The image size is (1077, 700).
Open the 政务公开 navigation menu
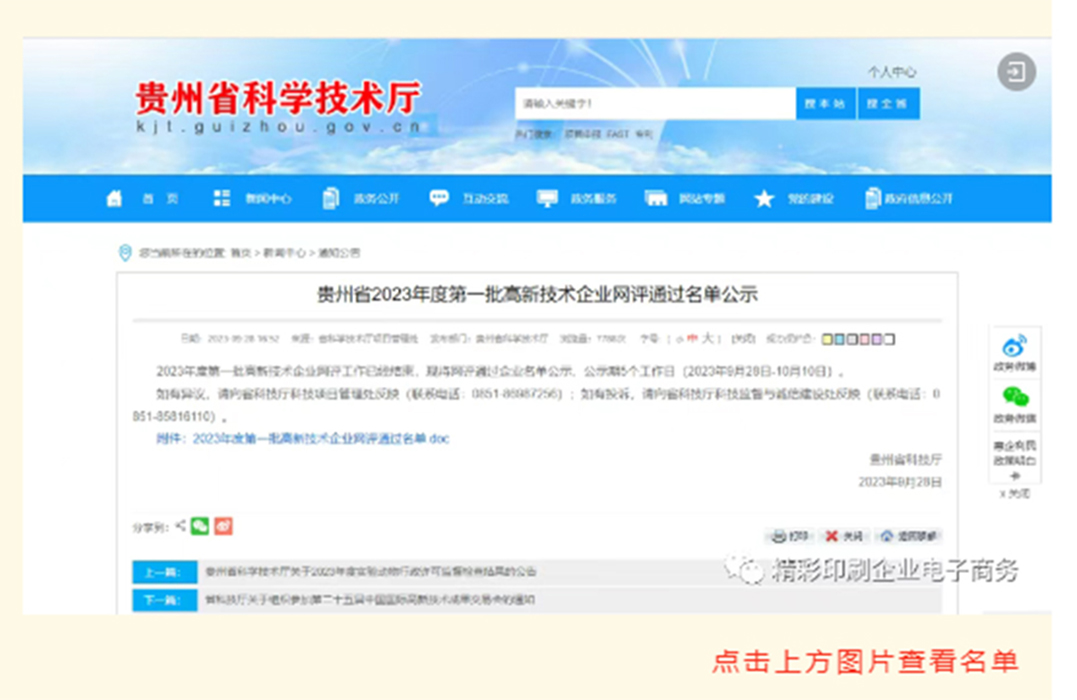(x=375, y=199)
